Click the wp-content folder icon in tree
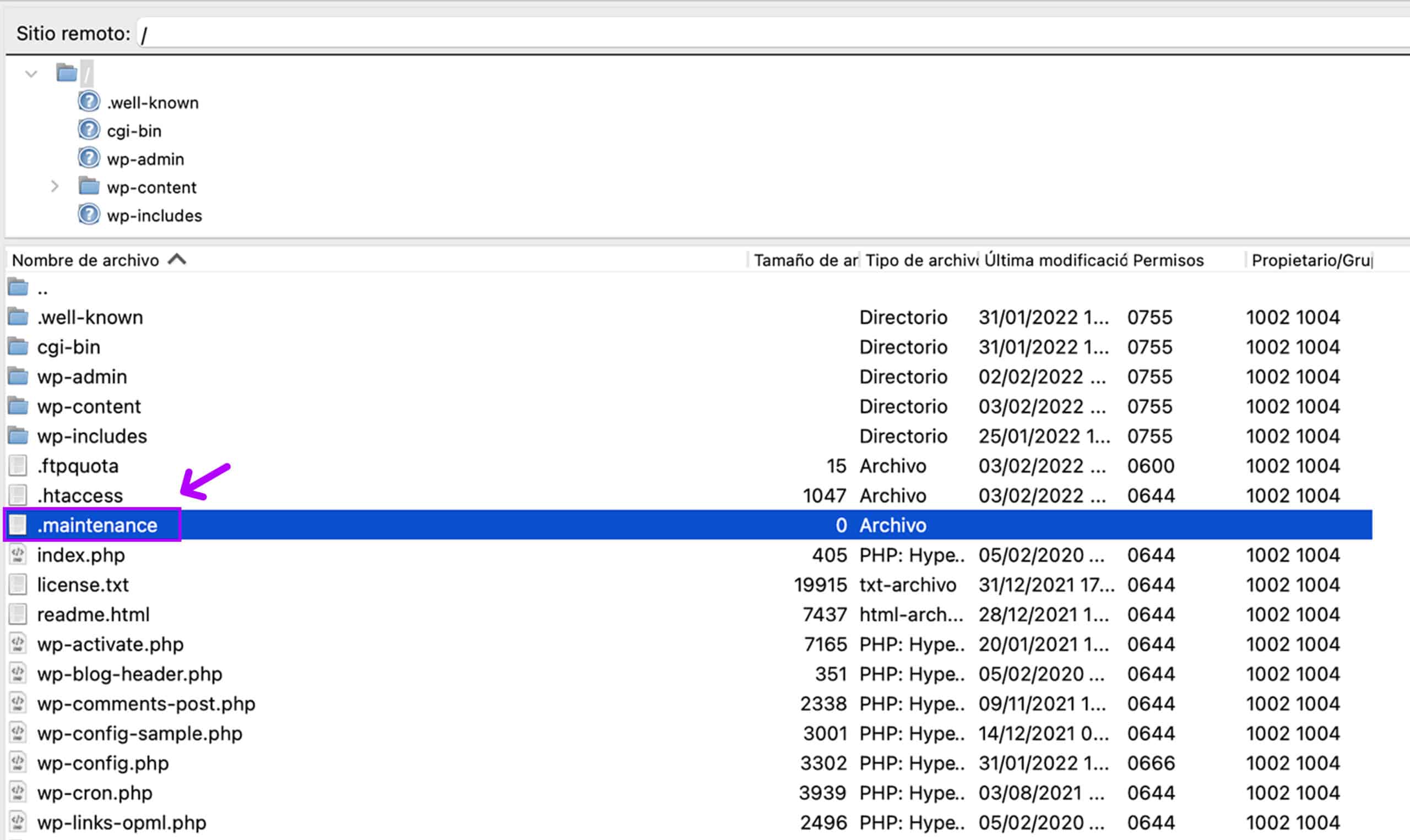This screenshot has height=840, width=1410. click(89, 186)
